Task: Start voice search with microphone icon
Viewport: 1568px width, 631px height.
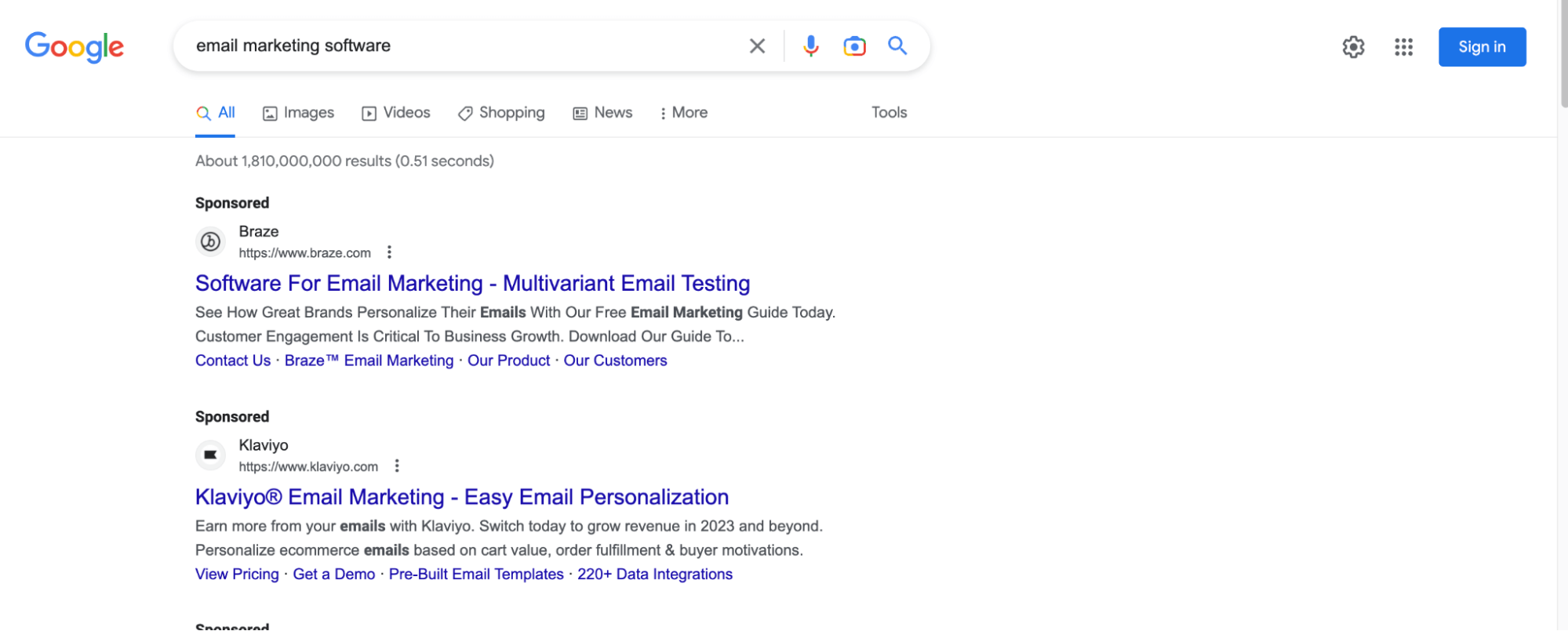Action: click(811, 46)
